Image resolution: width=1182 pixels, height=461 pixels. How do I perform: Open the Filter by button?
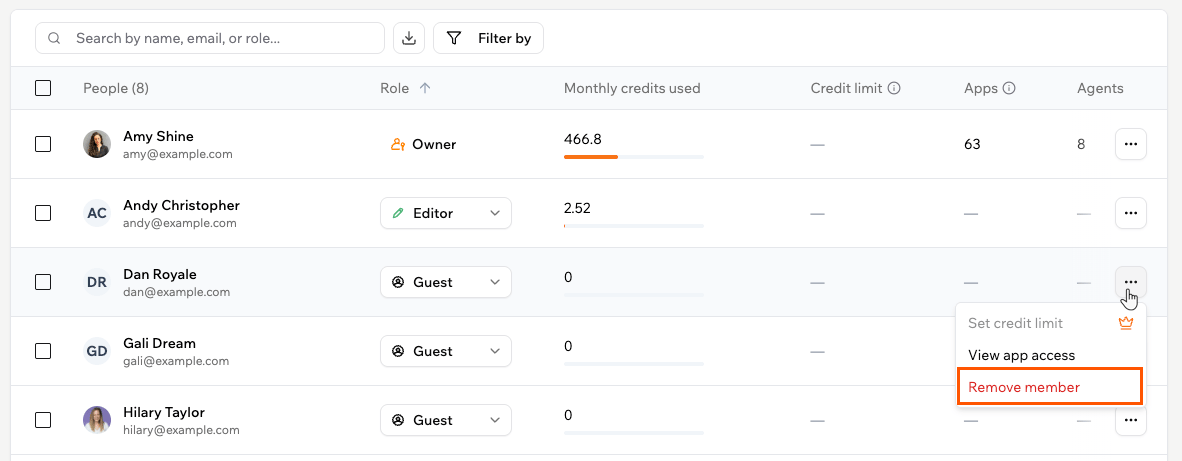point(488,38)
